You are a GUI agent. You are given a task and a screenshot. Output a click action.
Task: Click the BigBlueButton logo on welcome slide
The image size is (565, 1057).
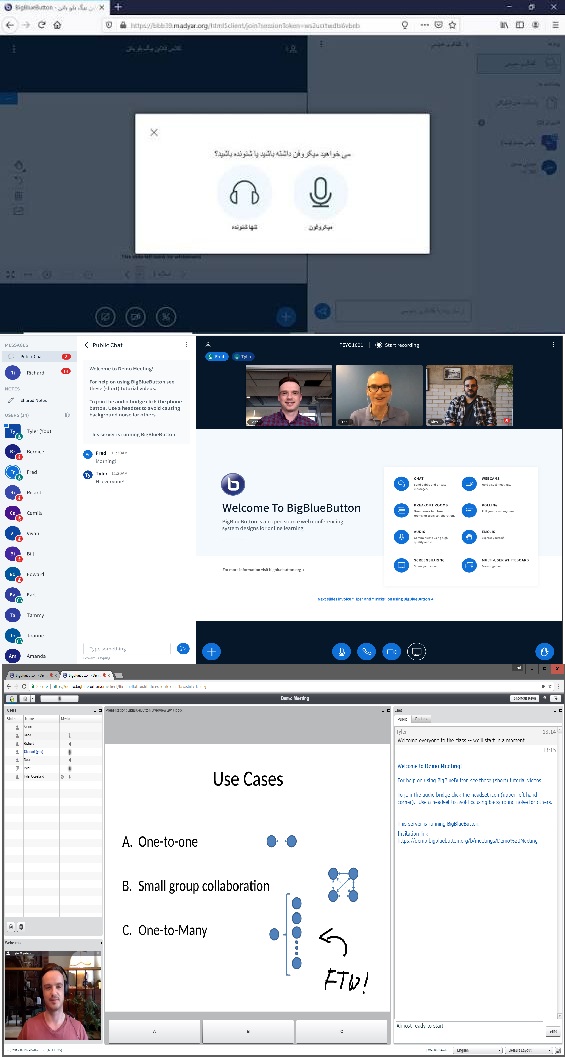click(x=233, y=484)
